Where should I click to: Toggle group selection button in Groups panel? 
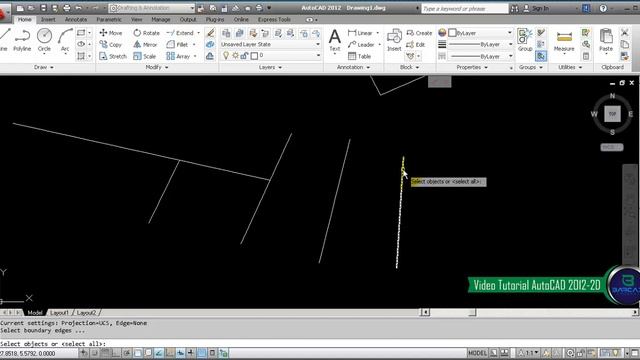click(x=541, y=56)
